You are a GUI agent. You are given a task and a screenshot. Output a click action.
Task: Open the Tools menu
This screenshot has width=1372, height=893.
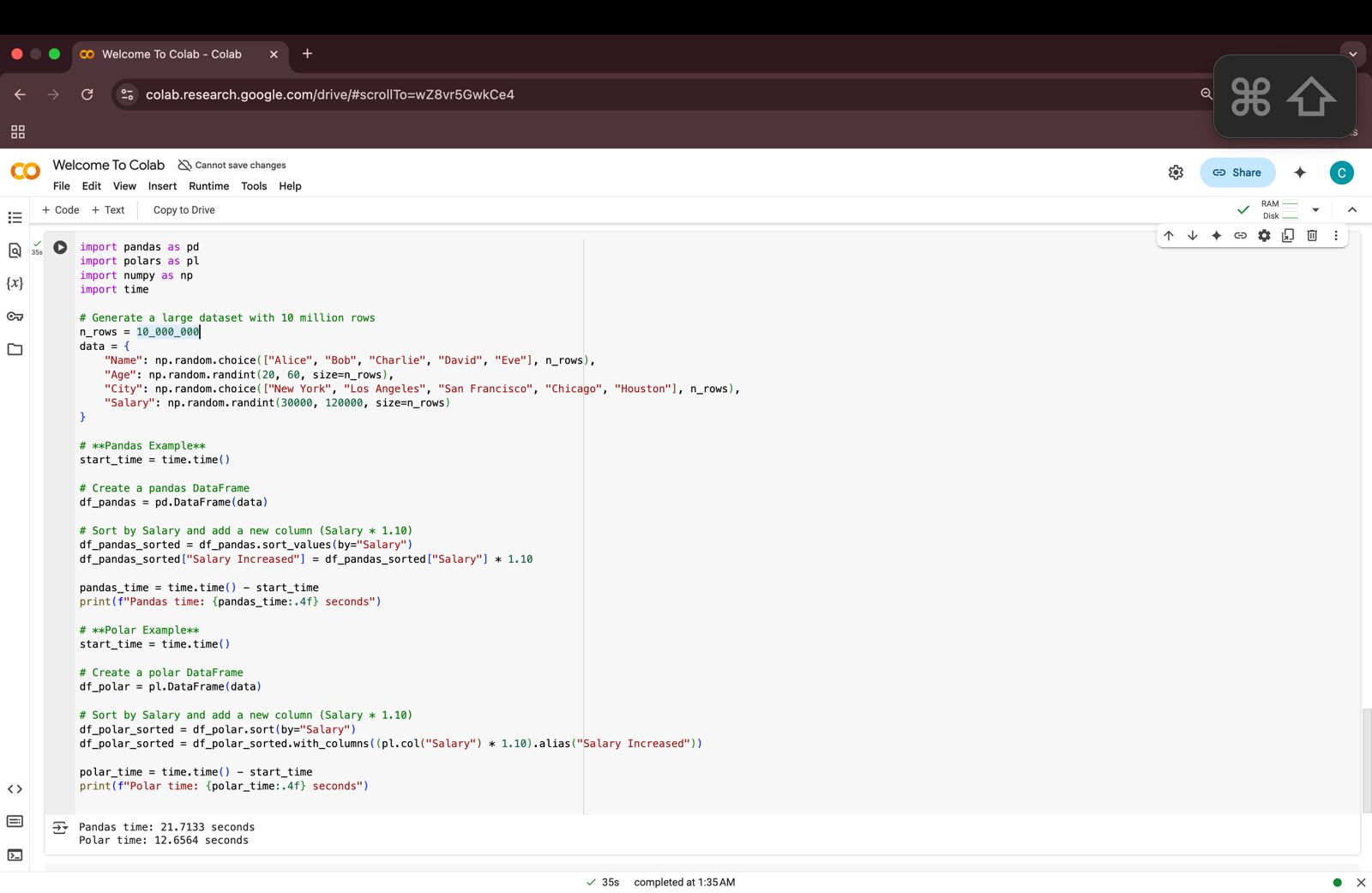coord(254,186)
